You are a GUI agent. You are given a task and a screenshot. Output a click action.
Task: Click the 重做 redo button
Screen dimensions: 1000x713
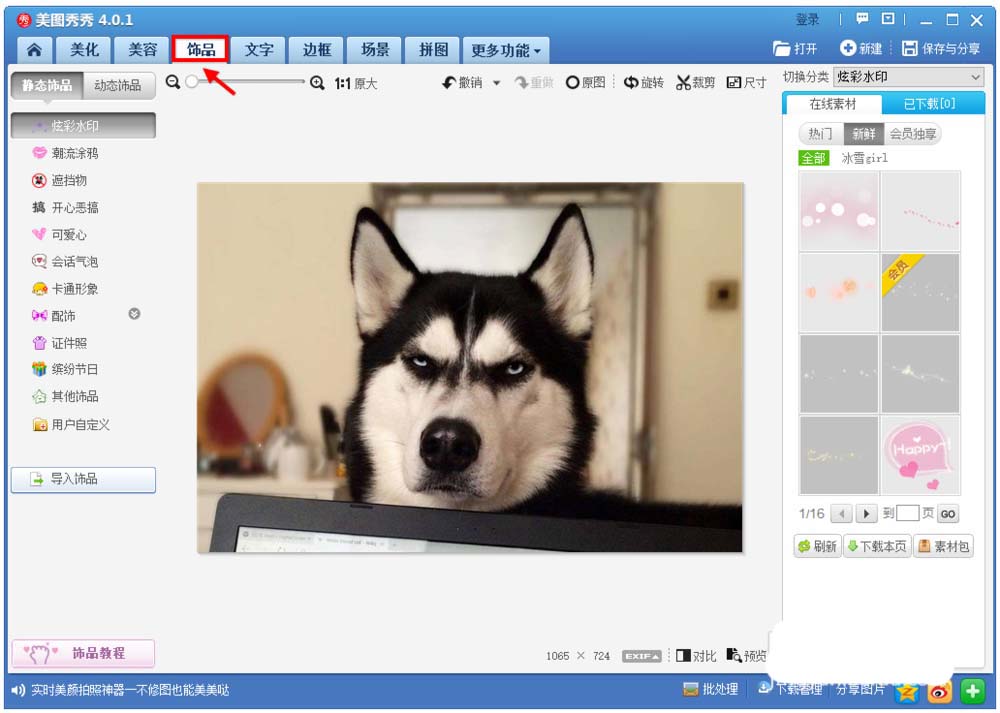click(534, 83)
